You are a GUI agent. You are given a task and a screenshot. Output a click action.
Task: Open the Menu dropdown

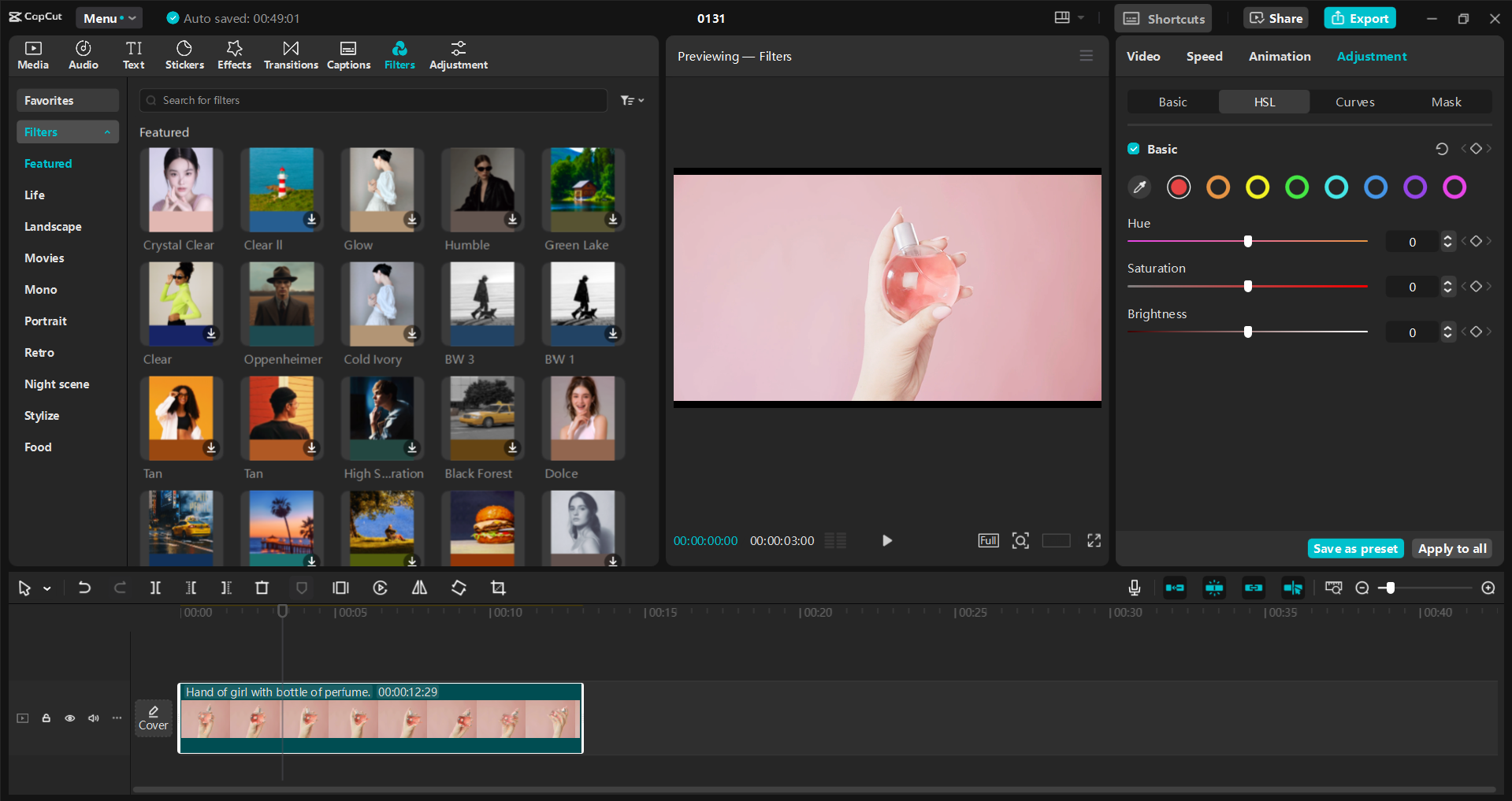[110, 18]
